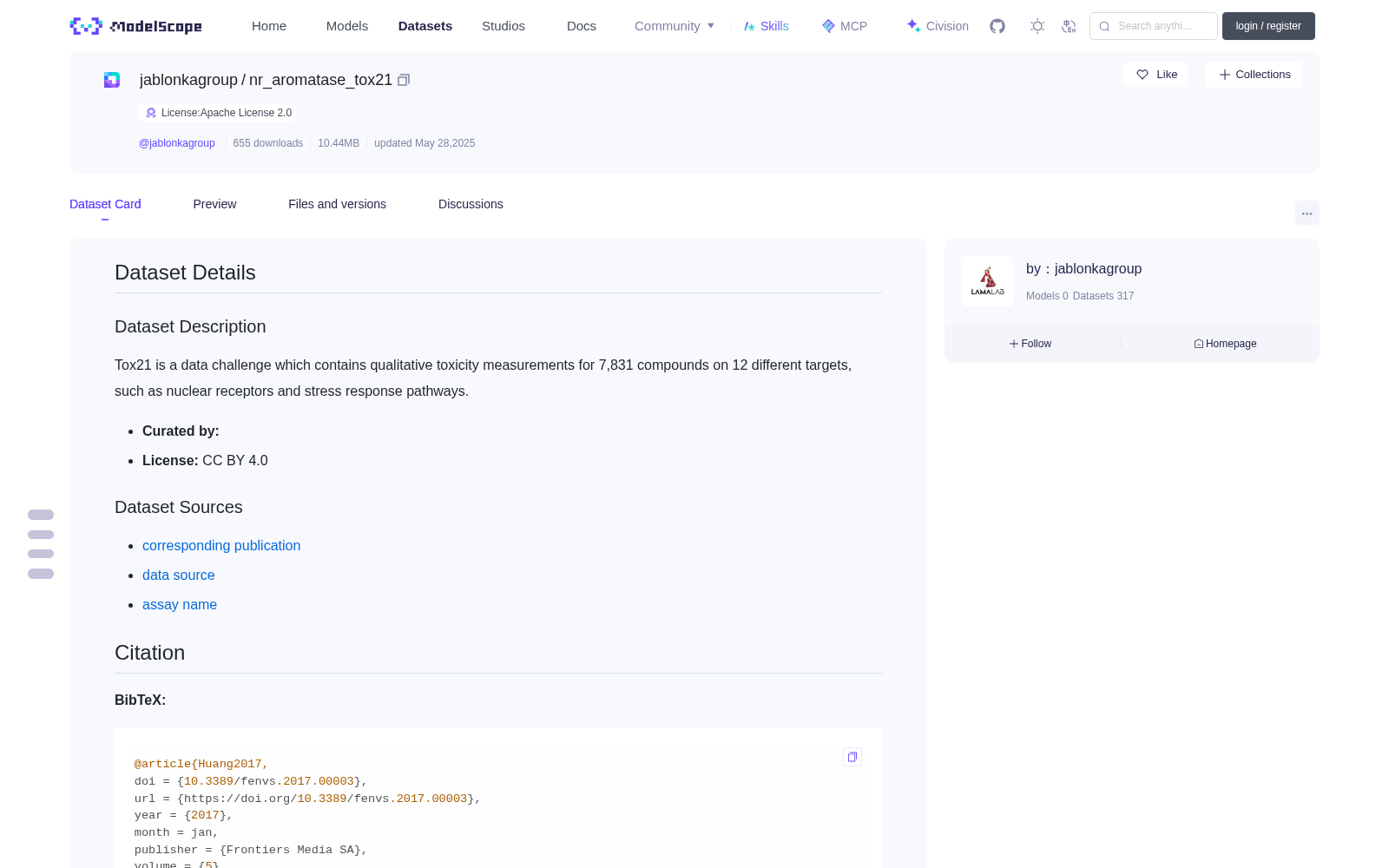
Task: Open jablonkagroup Homepage
Action: pos(1225,344)
